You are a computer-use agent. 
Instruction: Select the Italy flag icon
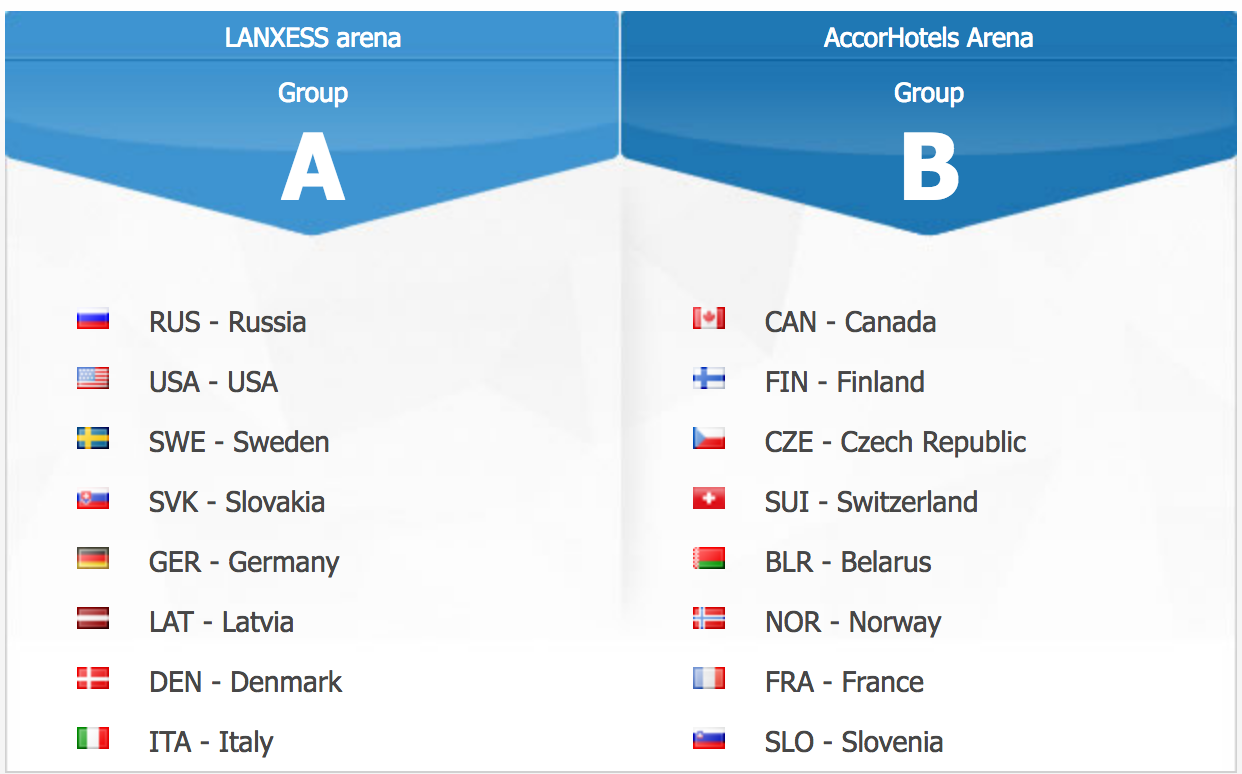tap(93, 739)
